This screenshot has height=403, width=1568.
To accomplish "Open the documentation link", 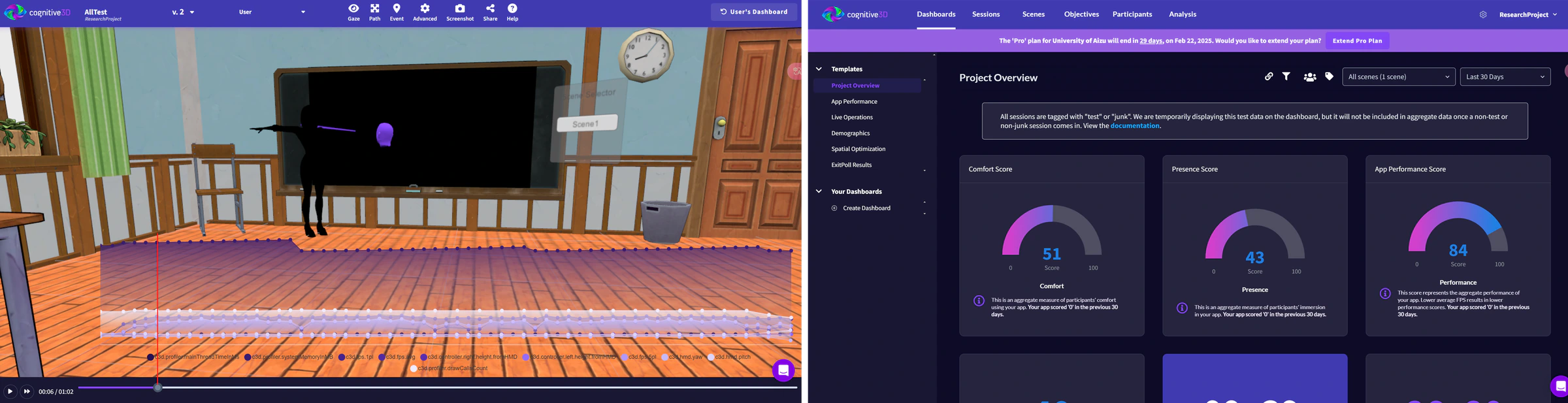I will 1135,125.
